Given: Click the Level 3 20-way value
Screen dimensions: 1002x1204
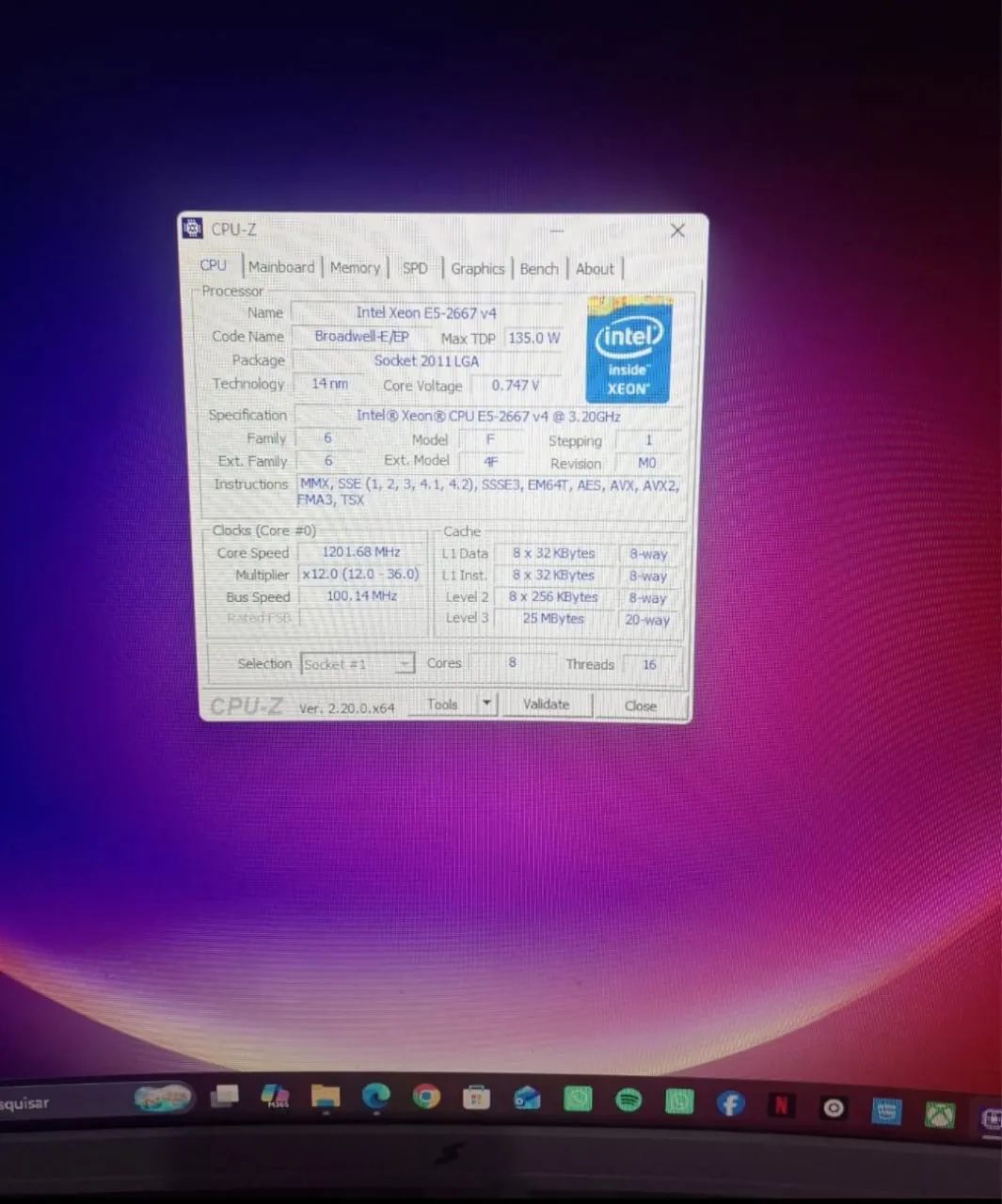Looking at the screenshot, I should (647, 620).
